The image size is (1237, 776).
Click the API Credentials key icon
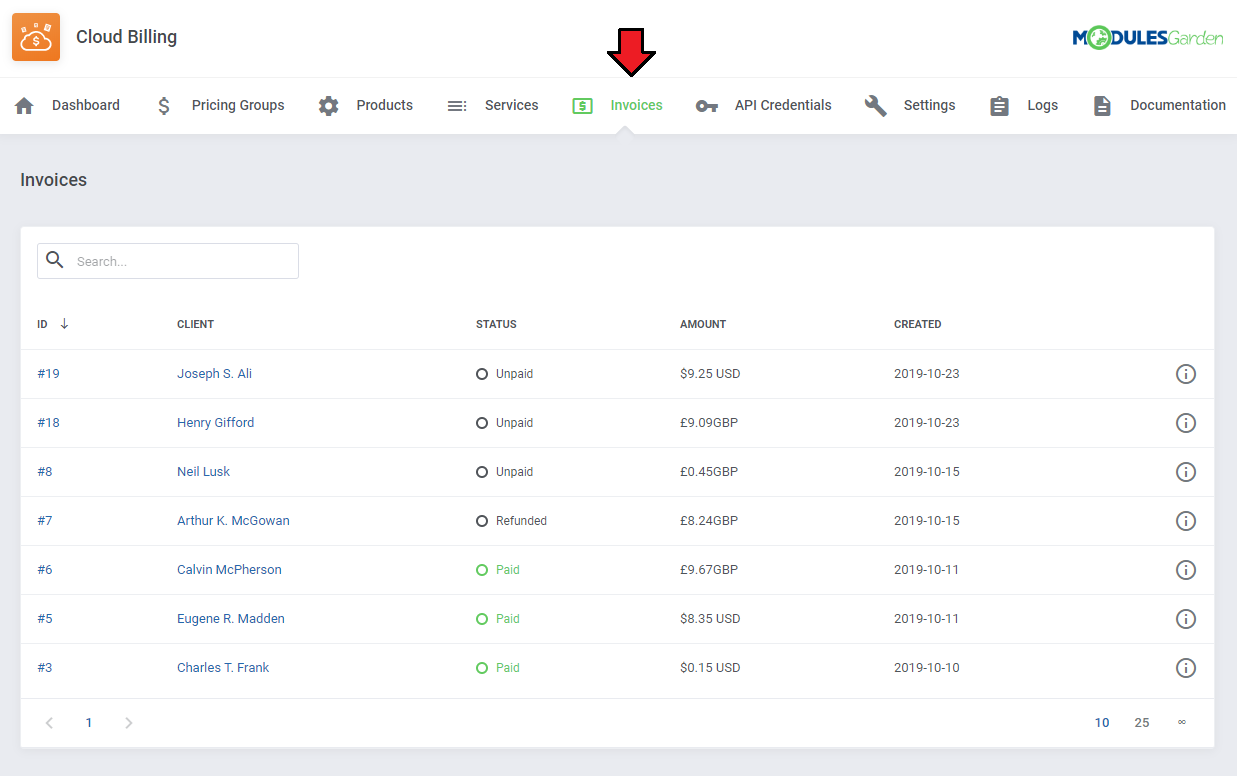point(707,106)
